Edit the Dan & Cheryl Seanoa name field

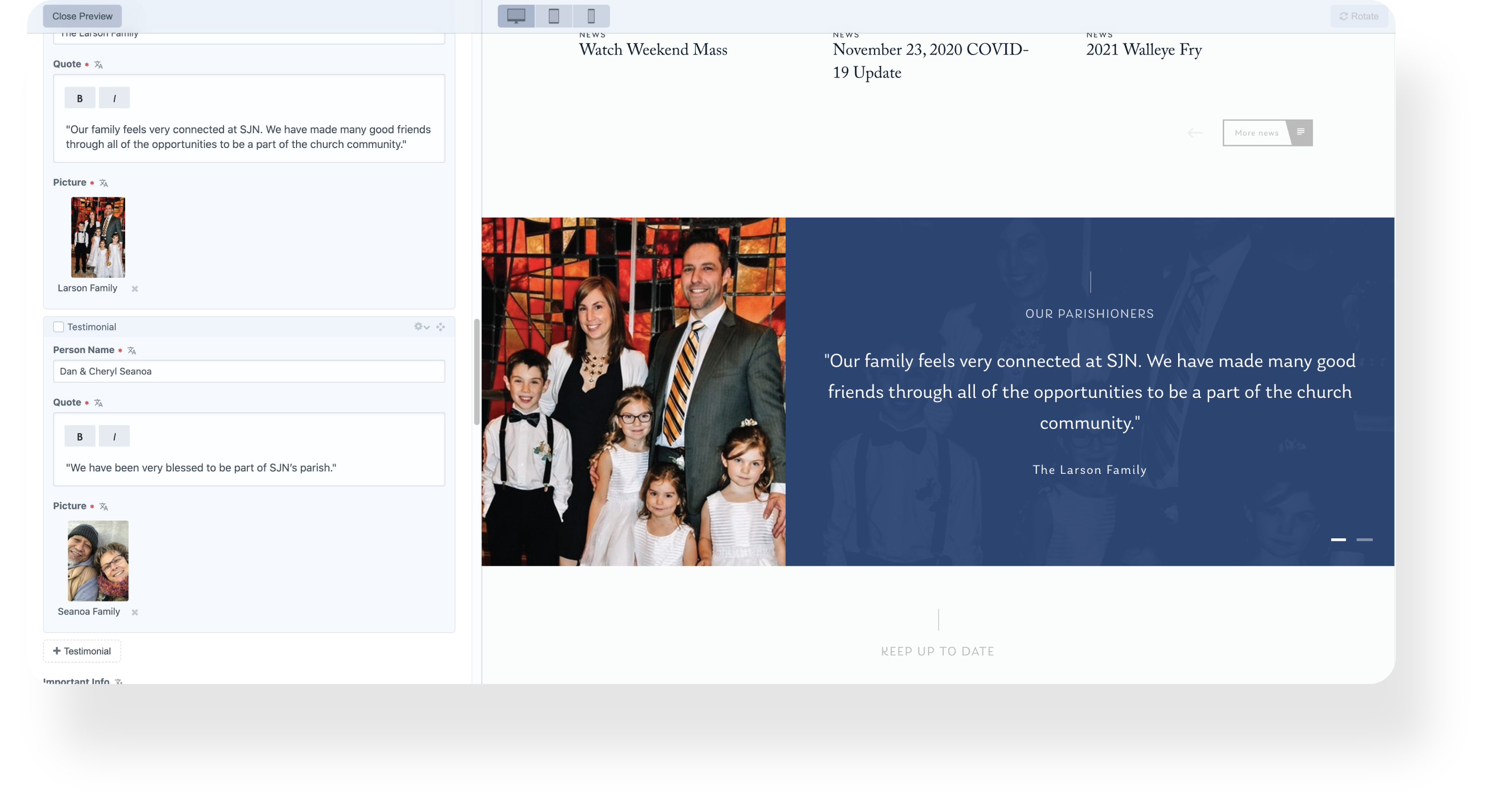pyautogui.click(x=249, y=371)
